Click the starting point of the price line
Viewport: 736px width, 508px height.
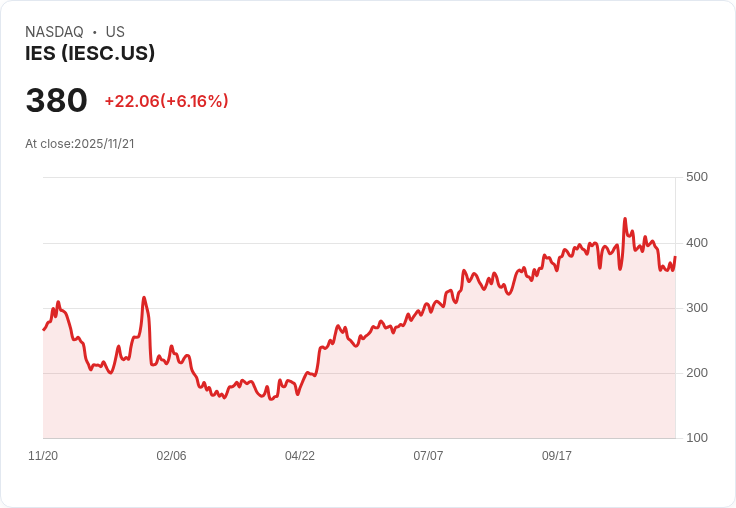[x=44, y=330]
